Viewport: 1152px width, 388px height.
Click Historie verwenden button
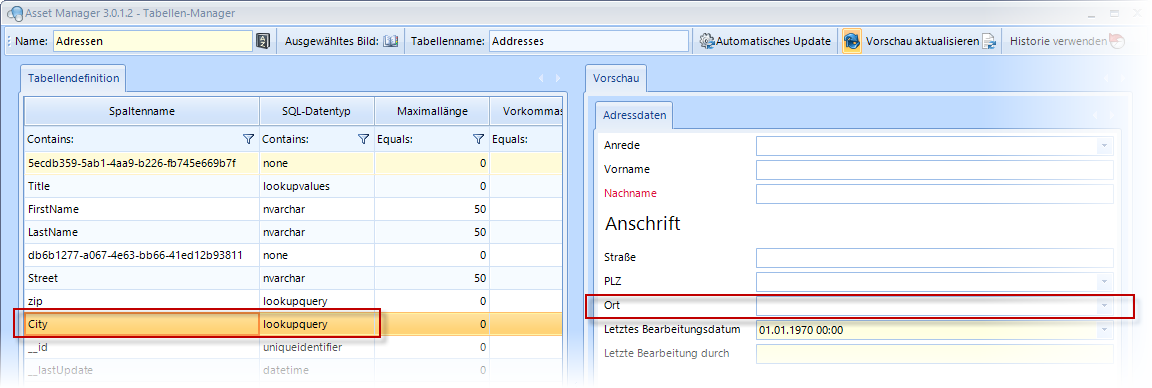coord(1067,41)
